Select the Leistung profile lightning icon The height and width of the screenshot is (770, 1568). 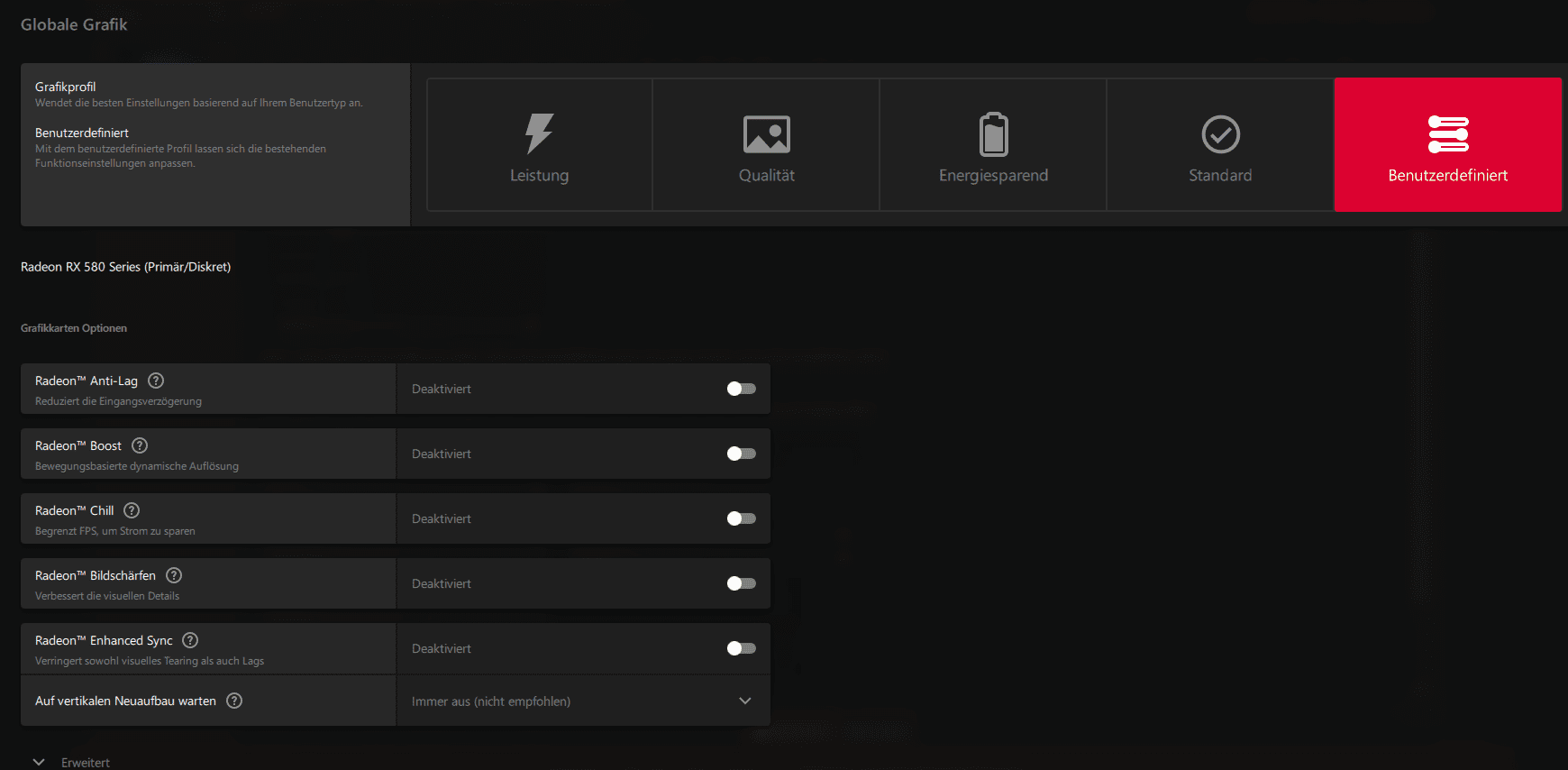[539, 133]
